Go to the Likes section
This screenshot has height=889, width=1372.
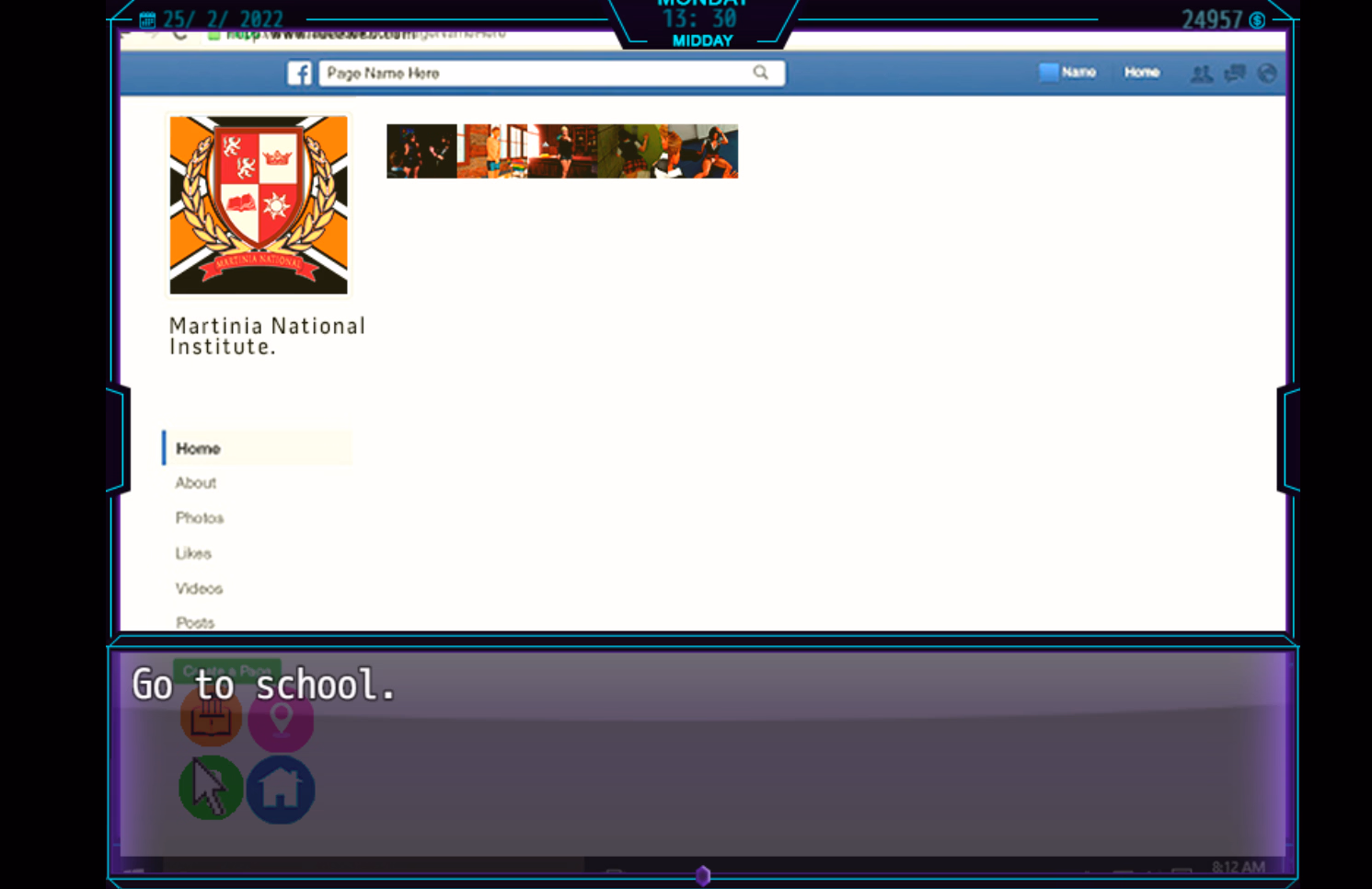[x=193, y=553]
